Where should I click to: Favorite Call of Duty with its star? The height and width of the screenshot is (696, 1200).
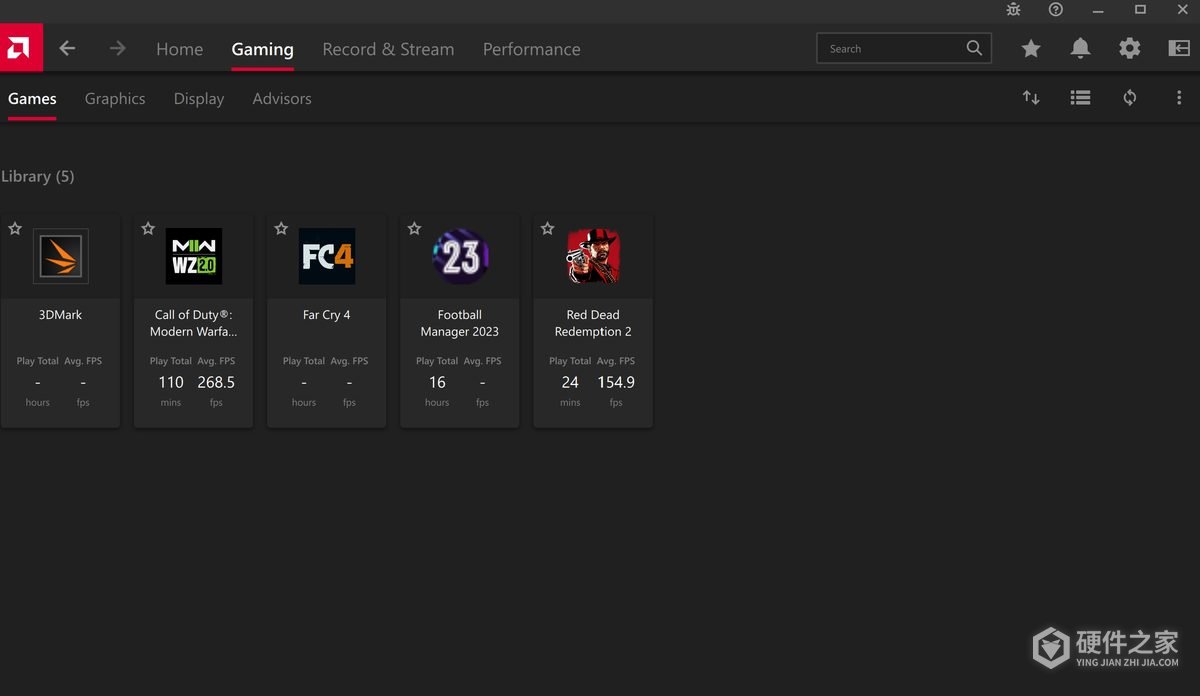(148, 229)
